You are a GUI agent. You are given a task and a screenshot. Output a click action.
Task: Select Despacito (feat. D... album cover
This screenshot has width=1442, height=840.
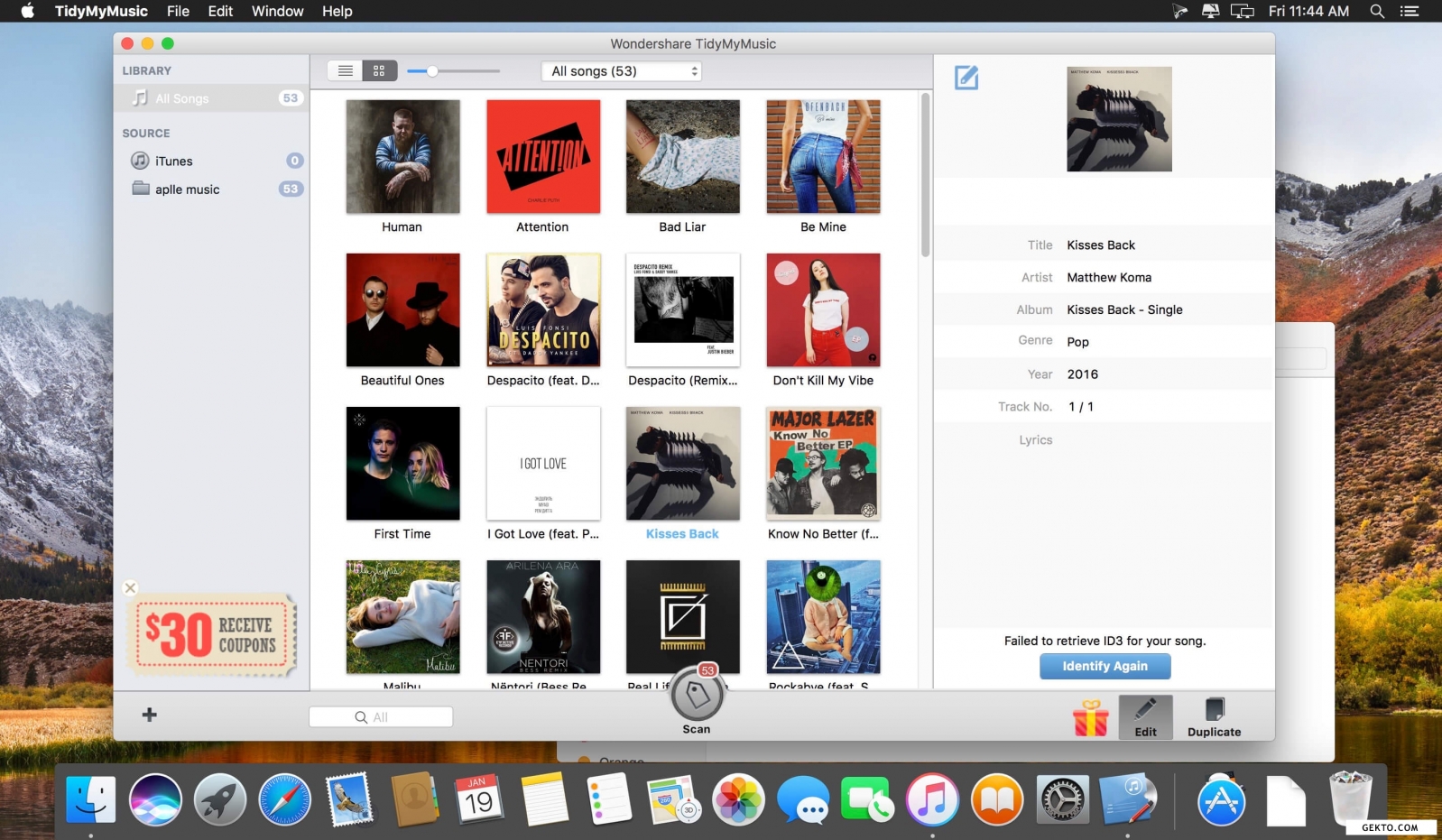pos(543,309)
